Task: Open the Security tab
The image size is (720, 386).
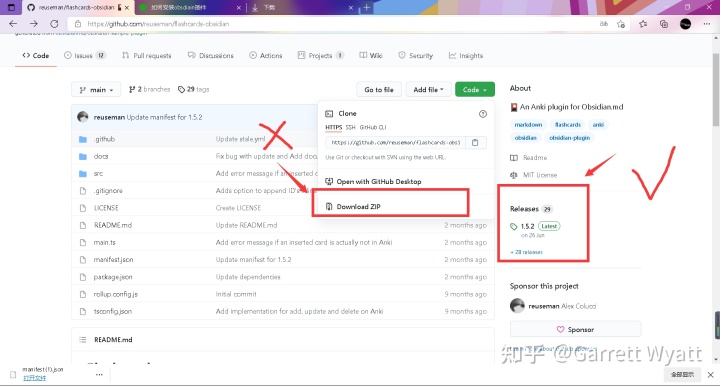Action: (x=416, y=56)
